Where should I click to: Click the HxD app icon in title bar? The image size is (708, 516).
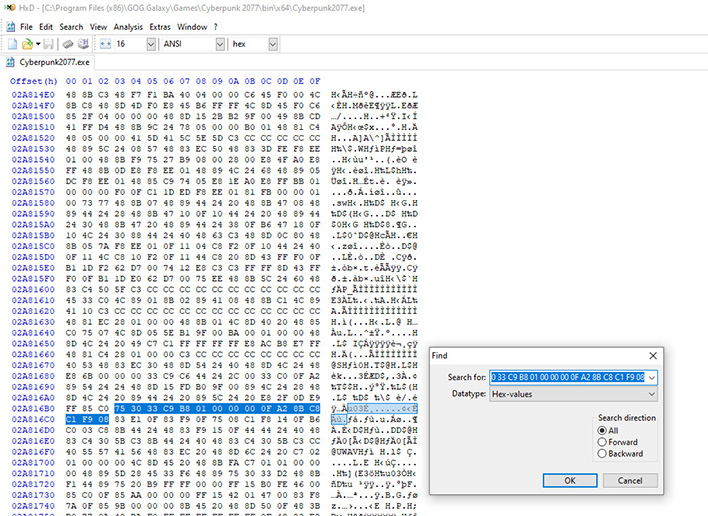(9, 8)
